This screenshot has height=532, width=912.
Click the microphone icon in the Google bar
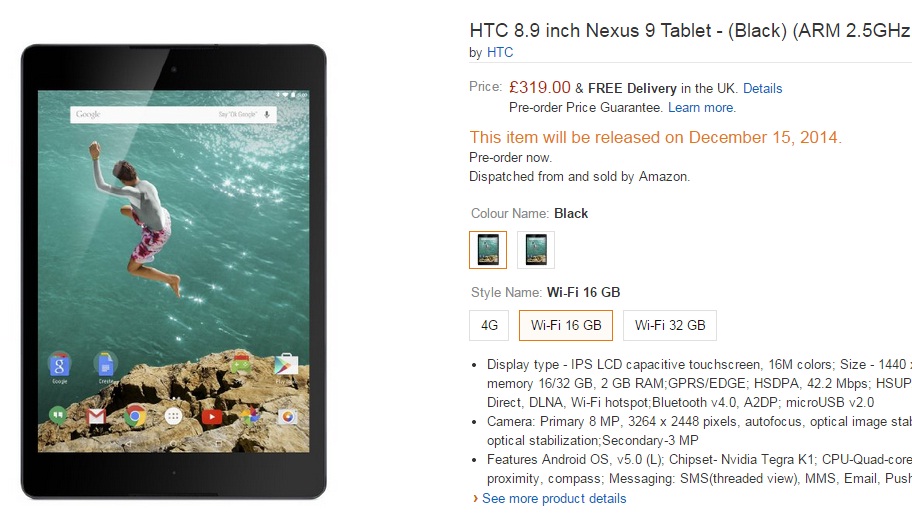click(x=266, y=115)
